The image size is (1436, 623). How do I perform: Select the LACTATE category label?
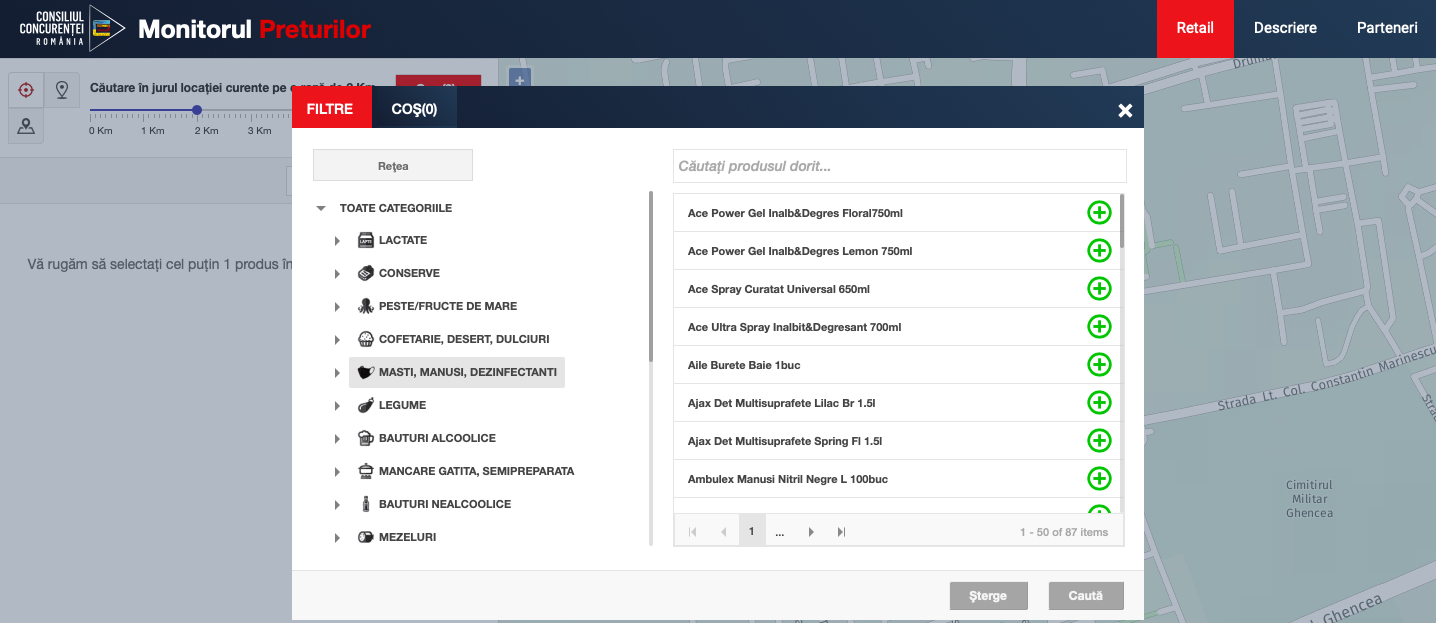point(403,240)
